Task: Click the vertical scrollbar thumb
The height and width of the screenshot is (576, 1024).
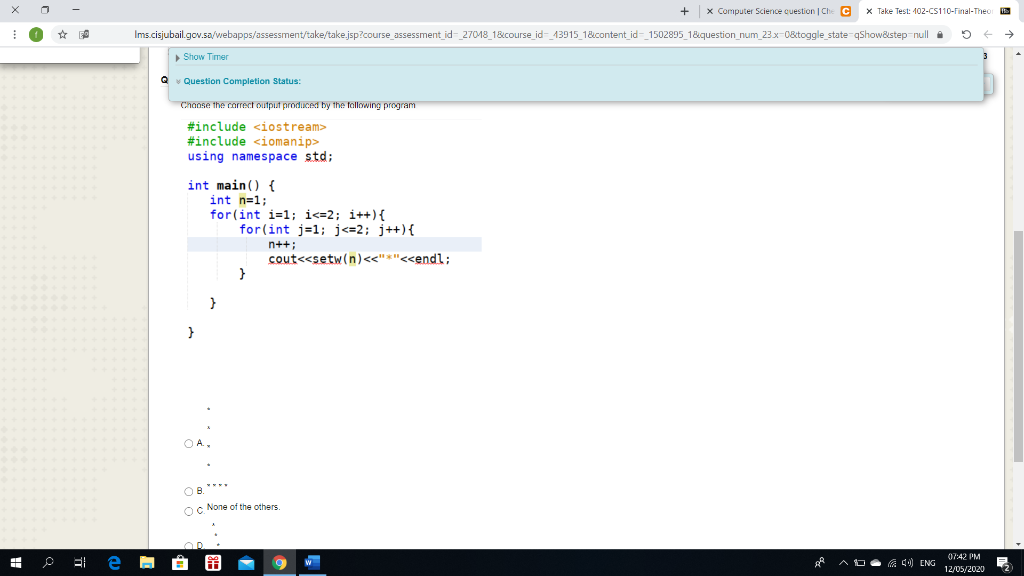Action: [x=1018, y=347]
